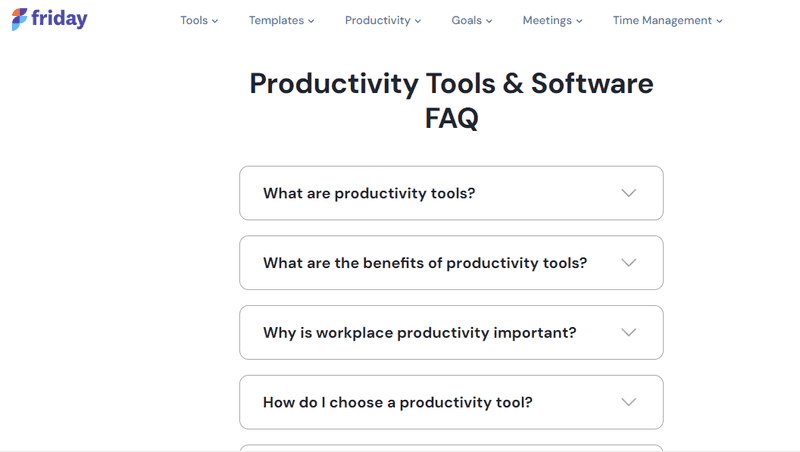This screenshot has width=800, height=452.
Task: Expand 'How do I choose a productivity tool?' chevron
Action: coord(629,402)
